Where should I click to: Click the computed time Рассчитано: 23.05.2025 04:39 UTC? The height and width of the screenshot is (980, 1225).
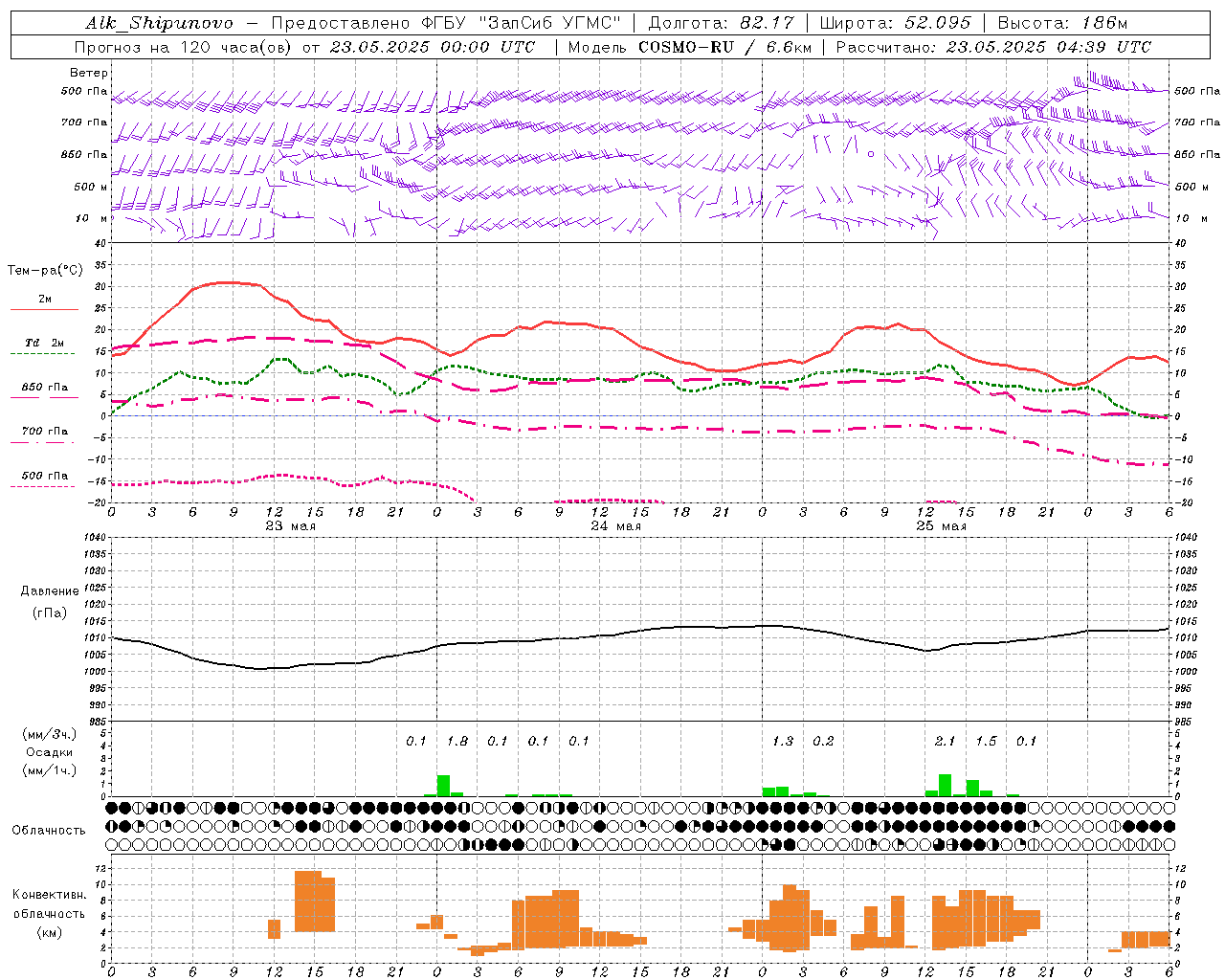993,47
